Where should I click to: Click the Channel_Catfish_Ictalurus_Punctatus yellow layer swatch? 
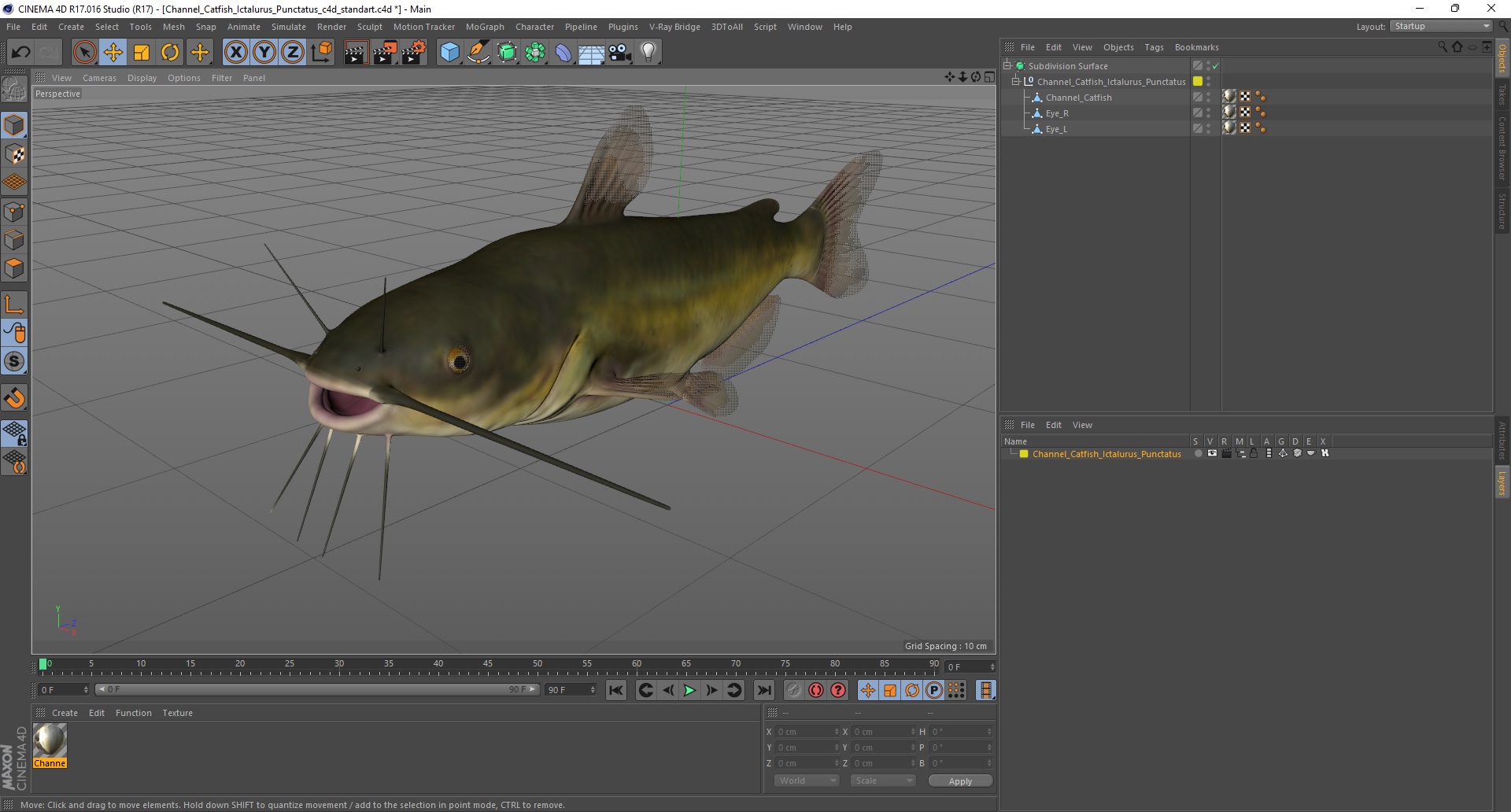pyautogui.click(x=1198, y=81)
